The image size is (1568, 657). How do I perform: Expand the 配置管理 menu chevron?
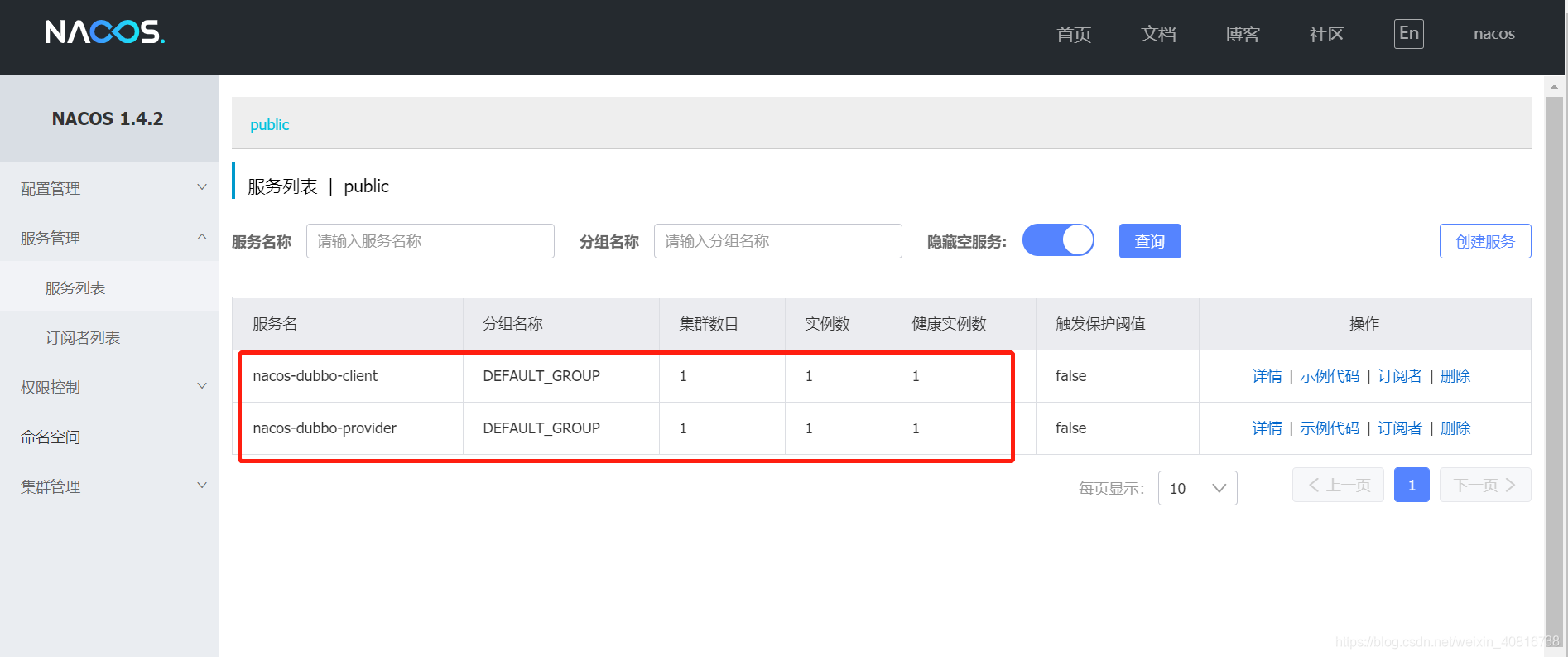[202, 187]
